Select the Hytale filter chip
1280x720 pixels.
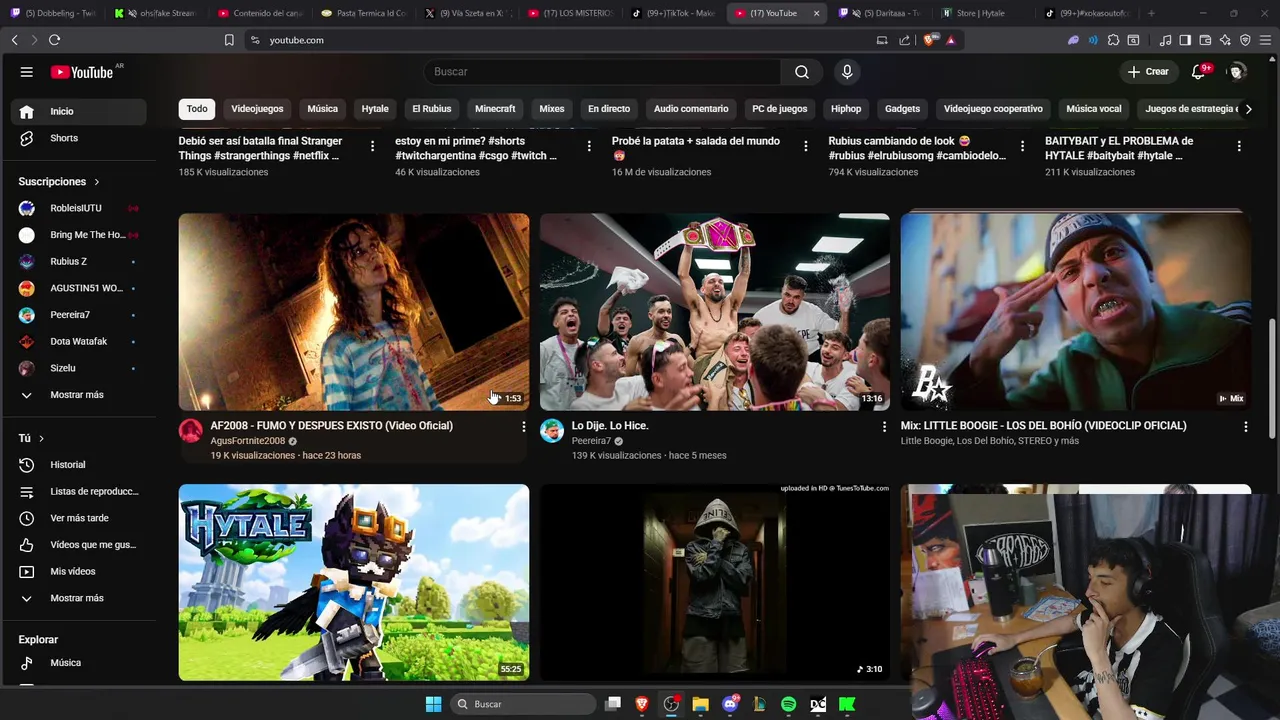(375, 109)
